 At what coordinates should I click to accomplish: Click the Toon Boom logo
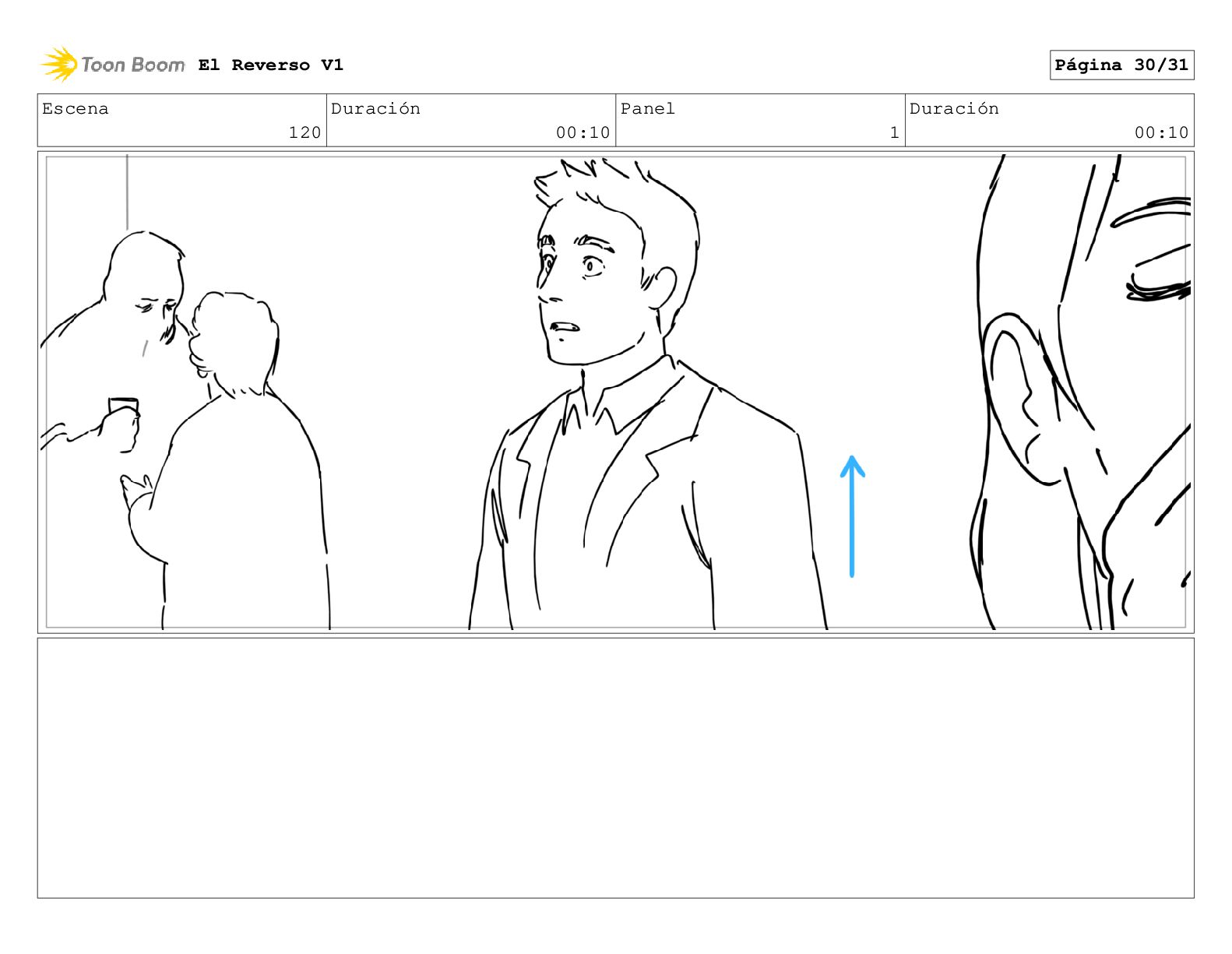(x=113, y=65)
